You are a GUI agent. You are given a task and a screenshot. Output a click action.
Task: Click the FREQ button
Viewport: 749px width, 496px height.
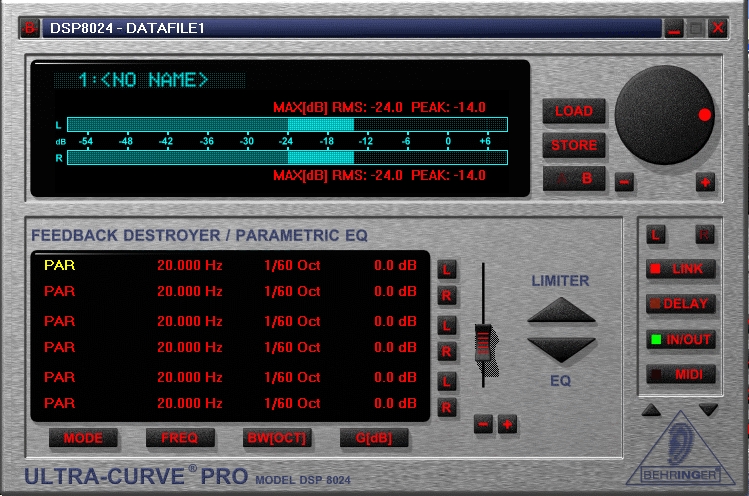(x=180, y=438)
